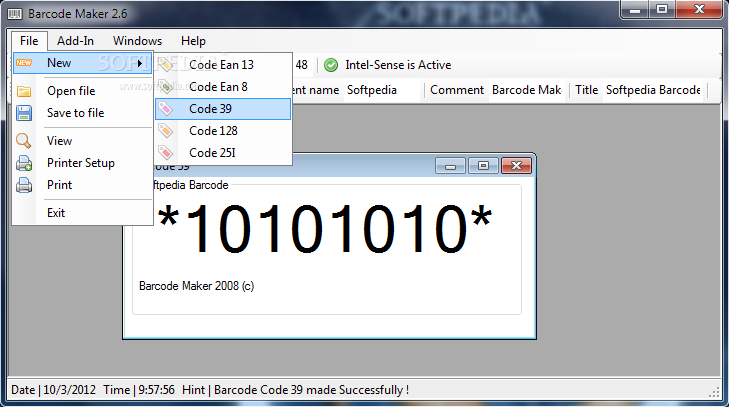Click the Time 9:57:56 status entry
The height and width of the screenshot is (407, 729).
pos(139,390)
